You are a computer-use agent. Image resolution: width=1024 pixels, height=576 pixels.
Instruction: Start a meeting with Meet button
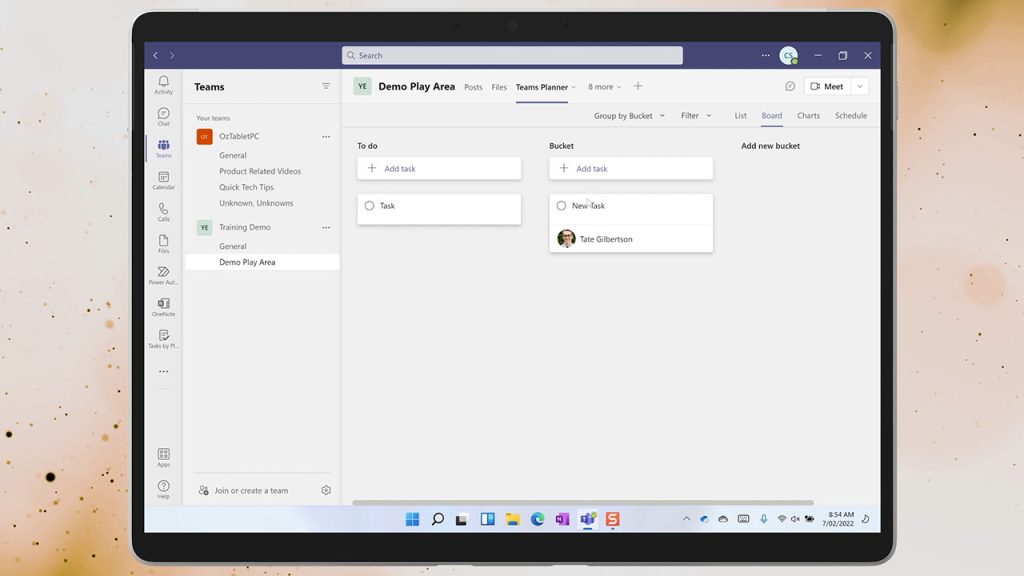827,86
